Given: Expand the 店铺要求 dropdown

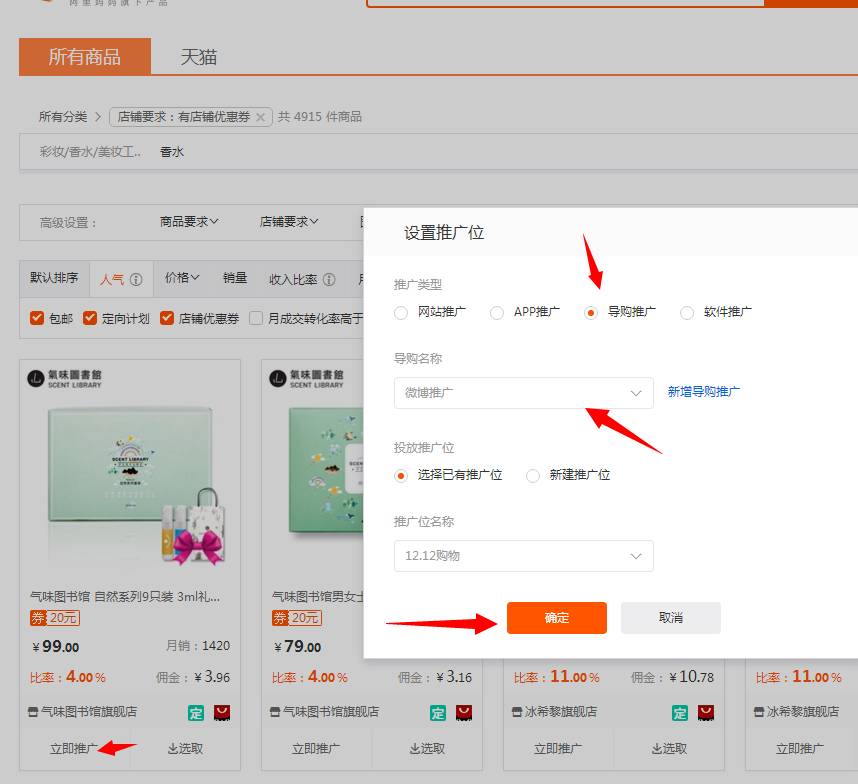Looking at the screenshot, I should point(288,222).
